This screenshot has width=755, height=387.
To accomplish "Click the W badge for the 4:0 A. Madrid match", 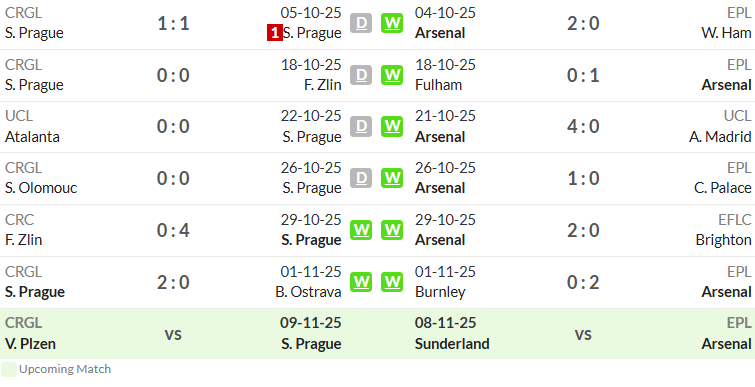I will pyautogui.click(x=392, y=126).
